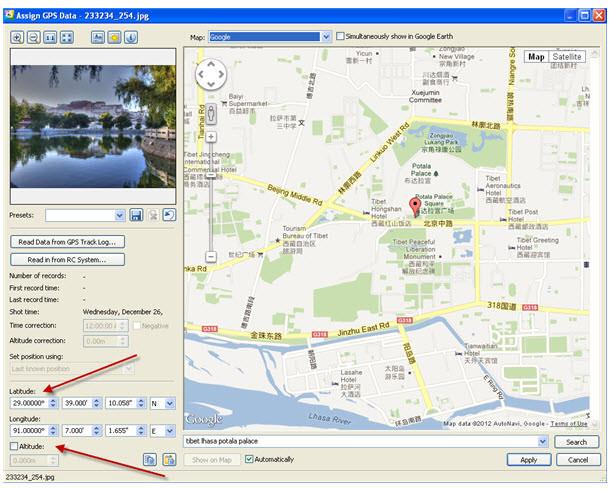Click the Lhasa River label on map
Viewport: 609px width, 491px height.
(x=329, y=419)
